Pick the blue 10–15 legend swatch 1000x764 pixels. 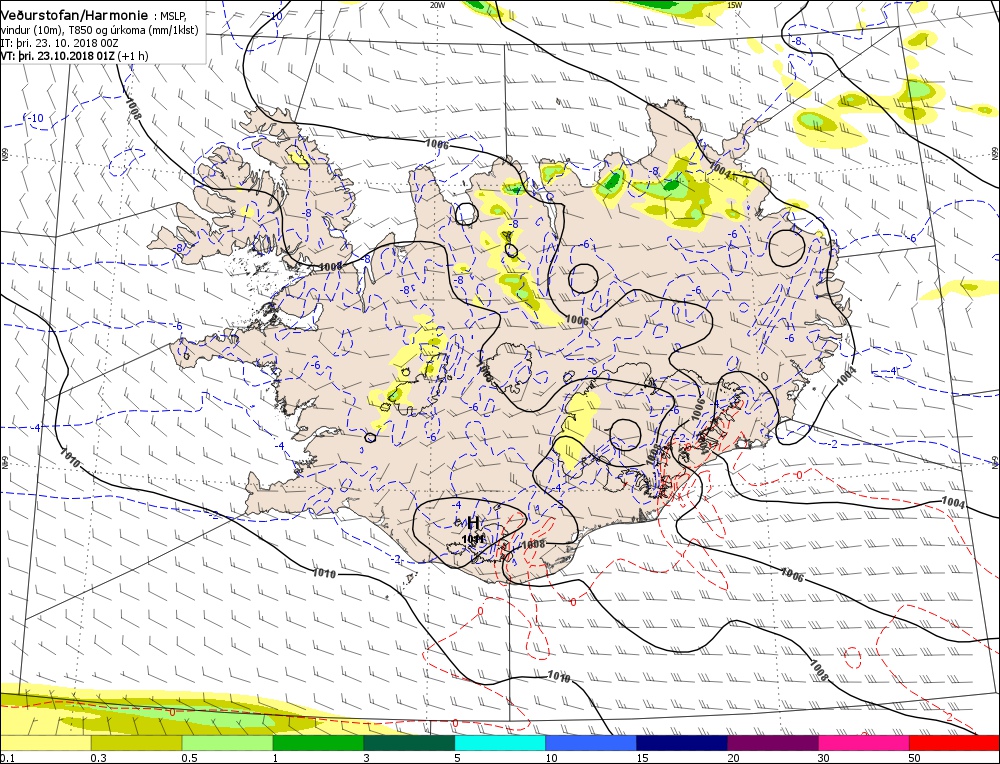point(591,743)
